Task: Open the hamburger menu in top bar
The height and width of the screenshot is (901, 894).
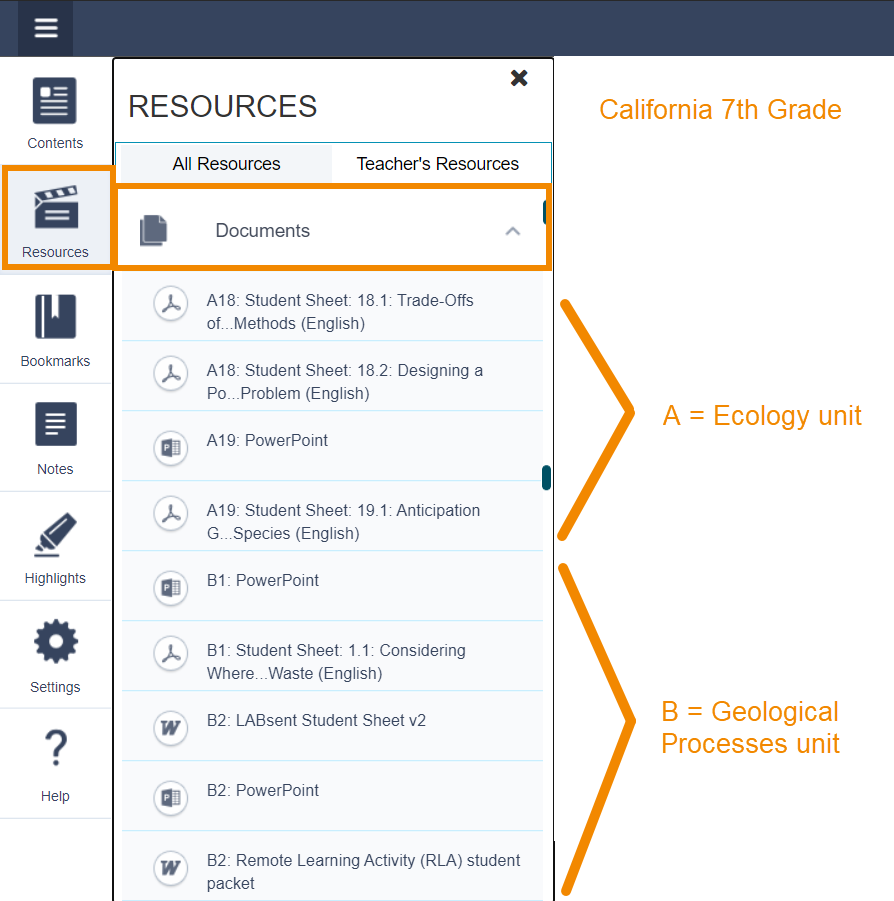Action: pos(45,28)
